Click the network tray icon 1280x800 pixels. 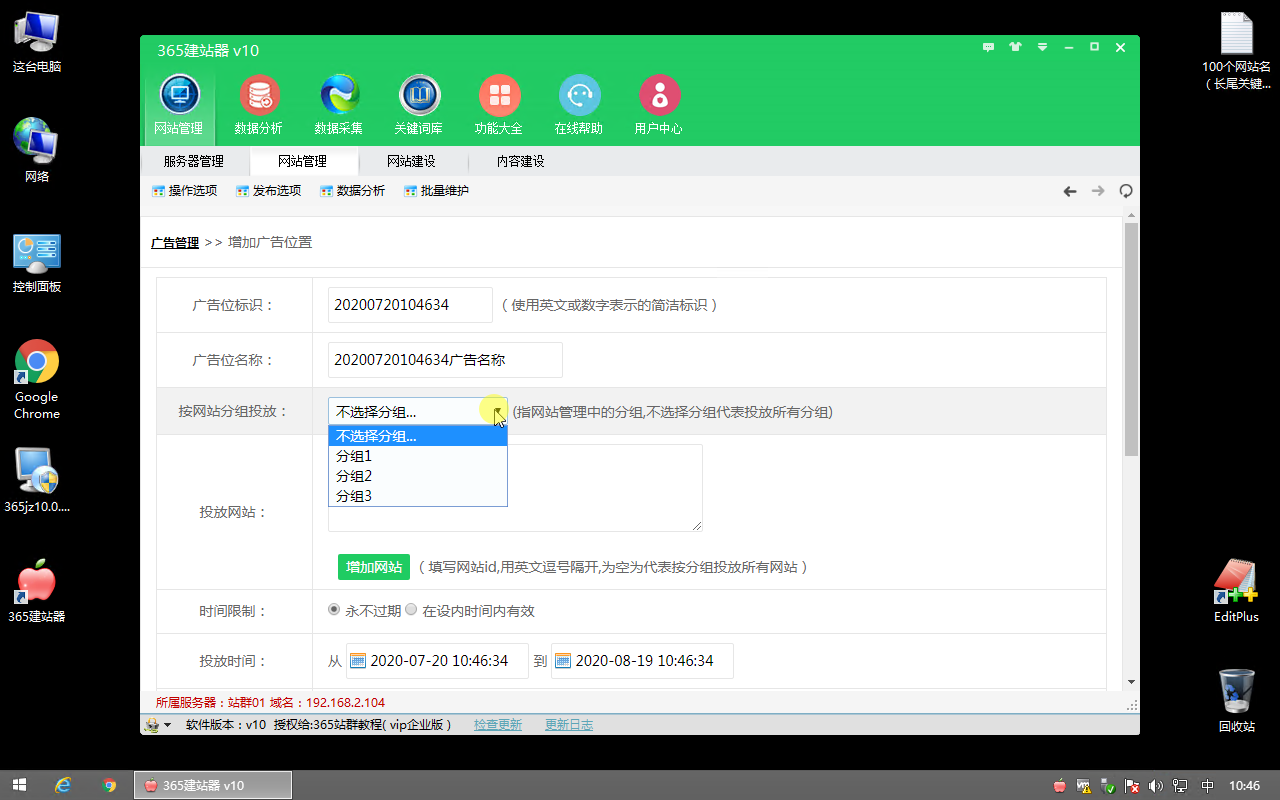coord(1181,786)
